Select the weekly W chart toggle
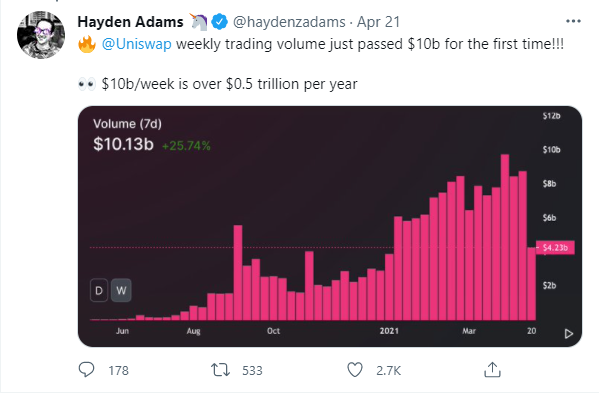Viewport: 599px width, 393px height. tap(121, 290)
